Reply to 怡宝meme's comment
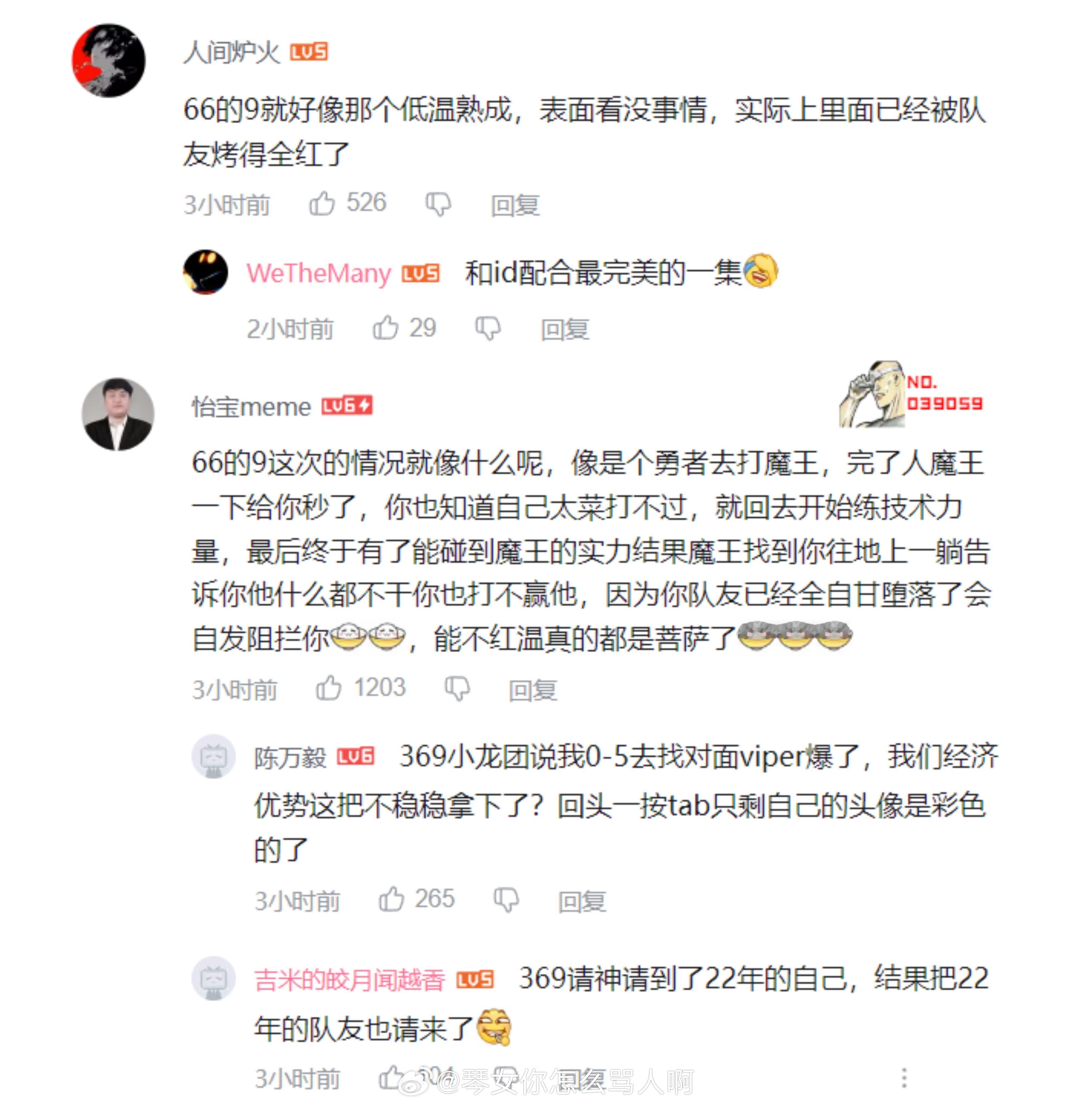 click(x=533, y=690)
